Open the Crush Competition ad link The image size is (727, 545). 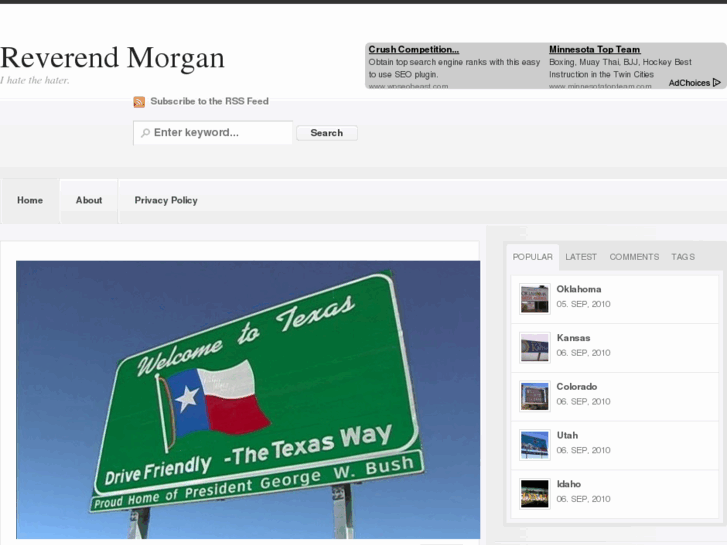414,49
